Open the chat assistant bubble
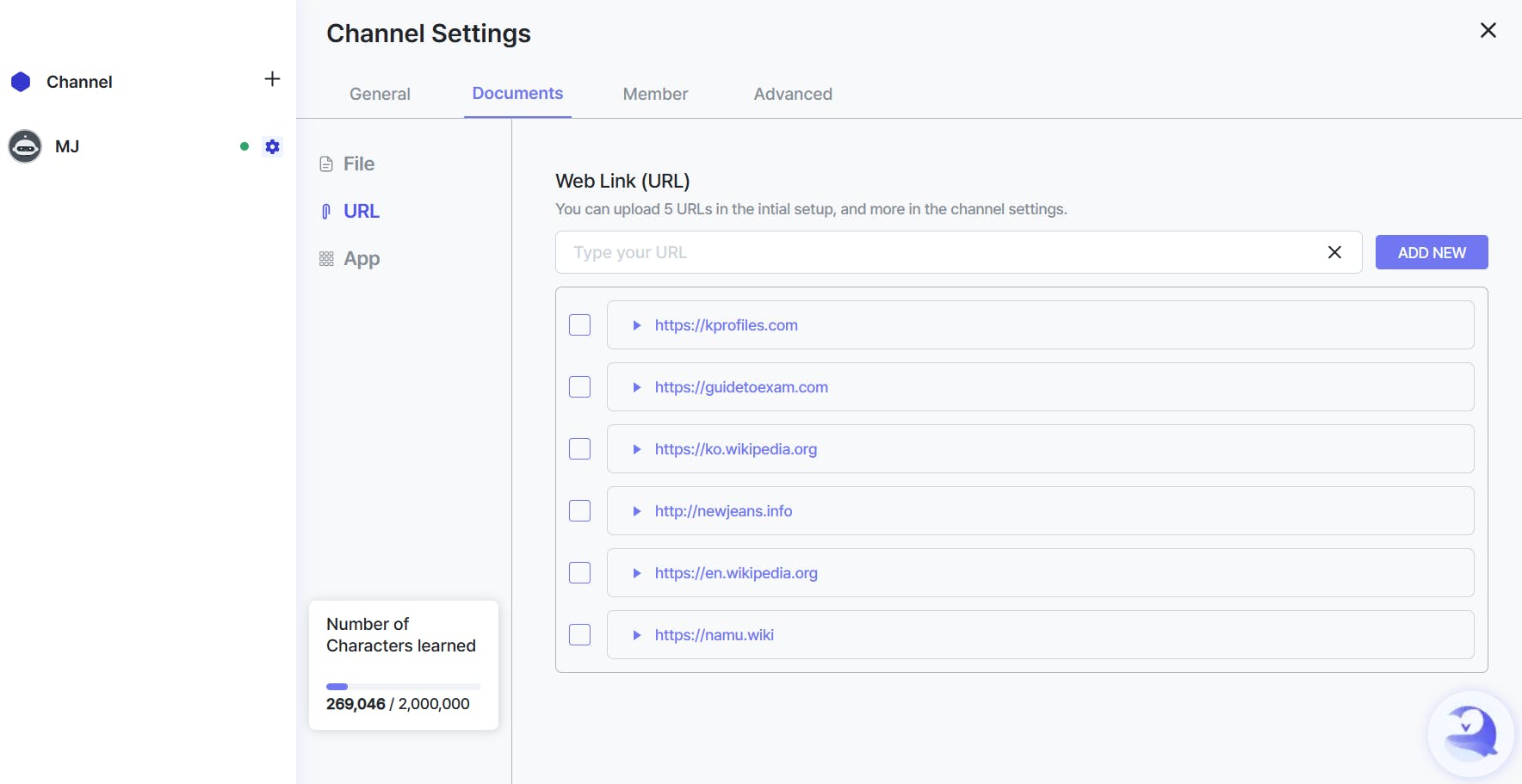1522x784 pixels. pyautogui.click(x=1470, y=734)
